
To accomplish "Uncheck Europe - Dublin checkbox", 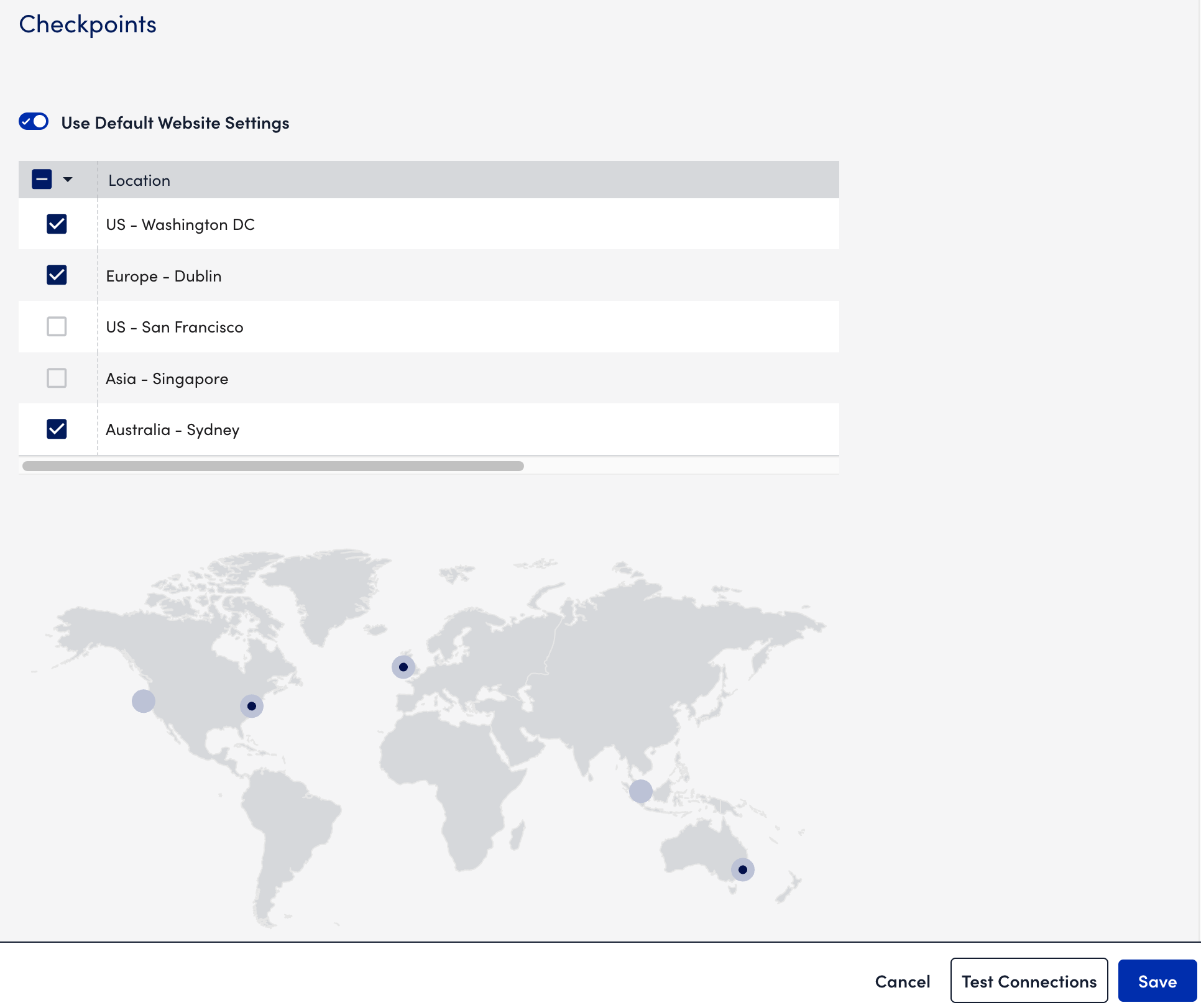I will pyautogui.click(x=57, y=275).
